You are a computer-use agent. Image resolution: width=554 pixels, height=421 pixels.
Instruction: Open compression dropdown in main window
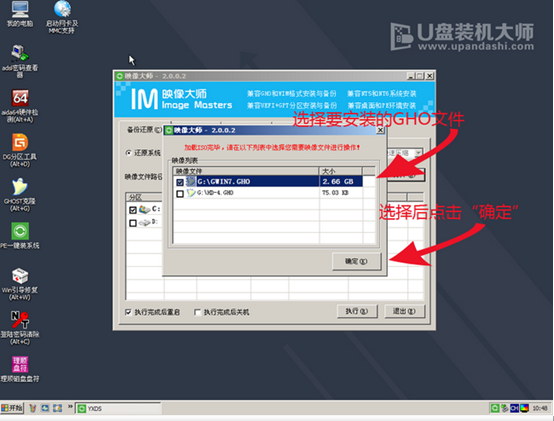(x=418, y=153)
